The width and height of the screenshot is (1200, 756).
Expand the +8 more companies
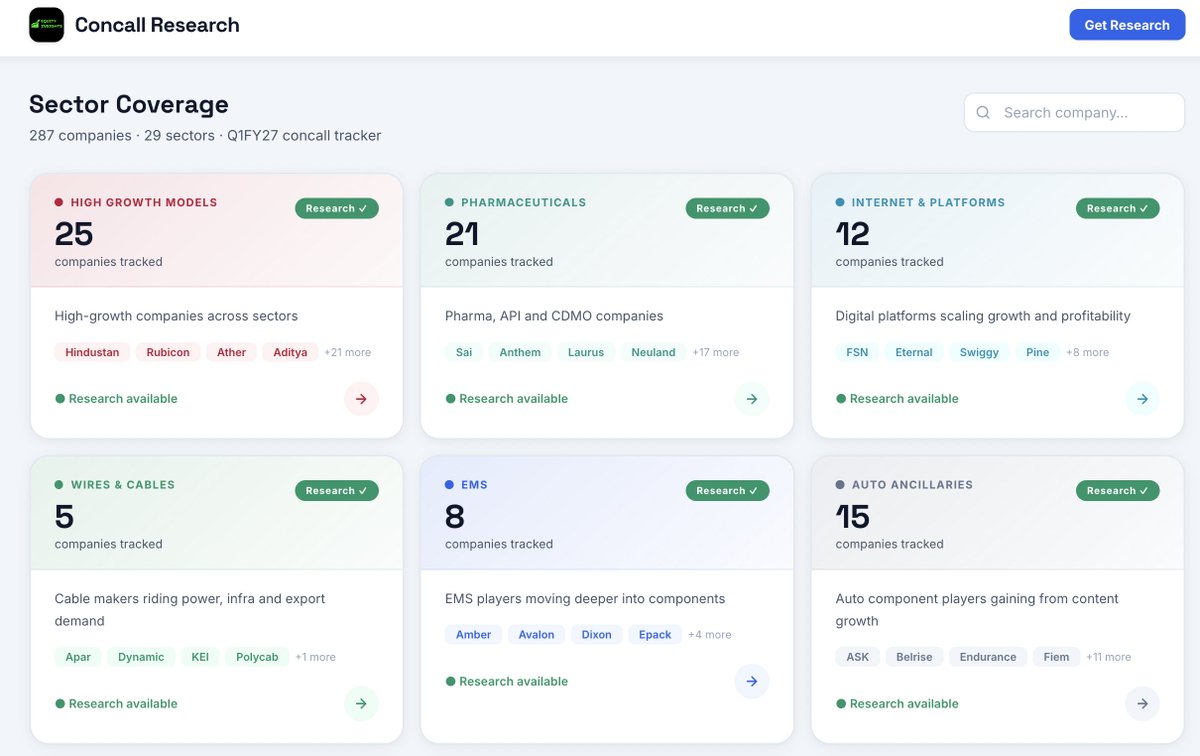pos(1087,352)
